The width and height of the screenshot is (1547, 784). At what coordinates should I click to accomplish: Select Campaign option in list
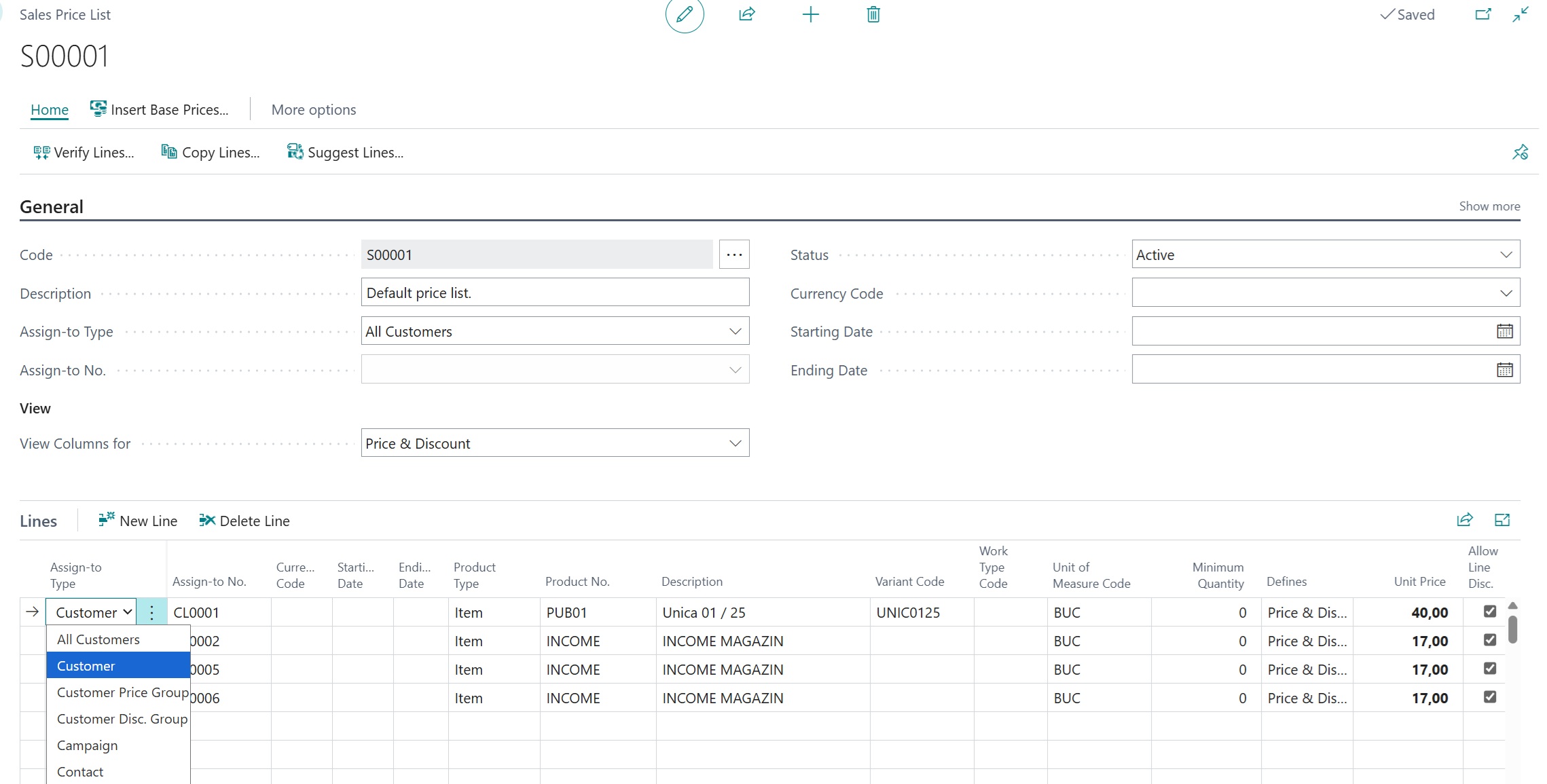118,745
